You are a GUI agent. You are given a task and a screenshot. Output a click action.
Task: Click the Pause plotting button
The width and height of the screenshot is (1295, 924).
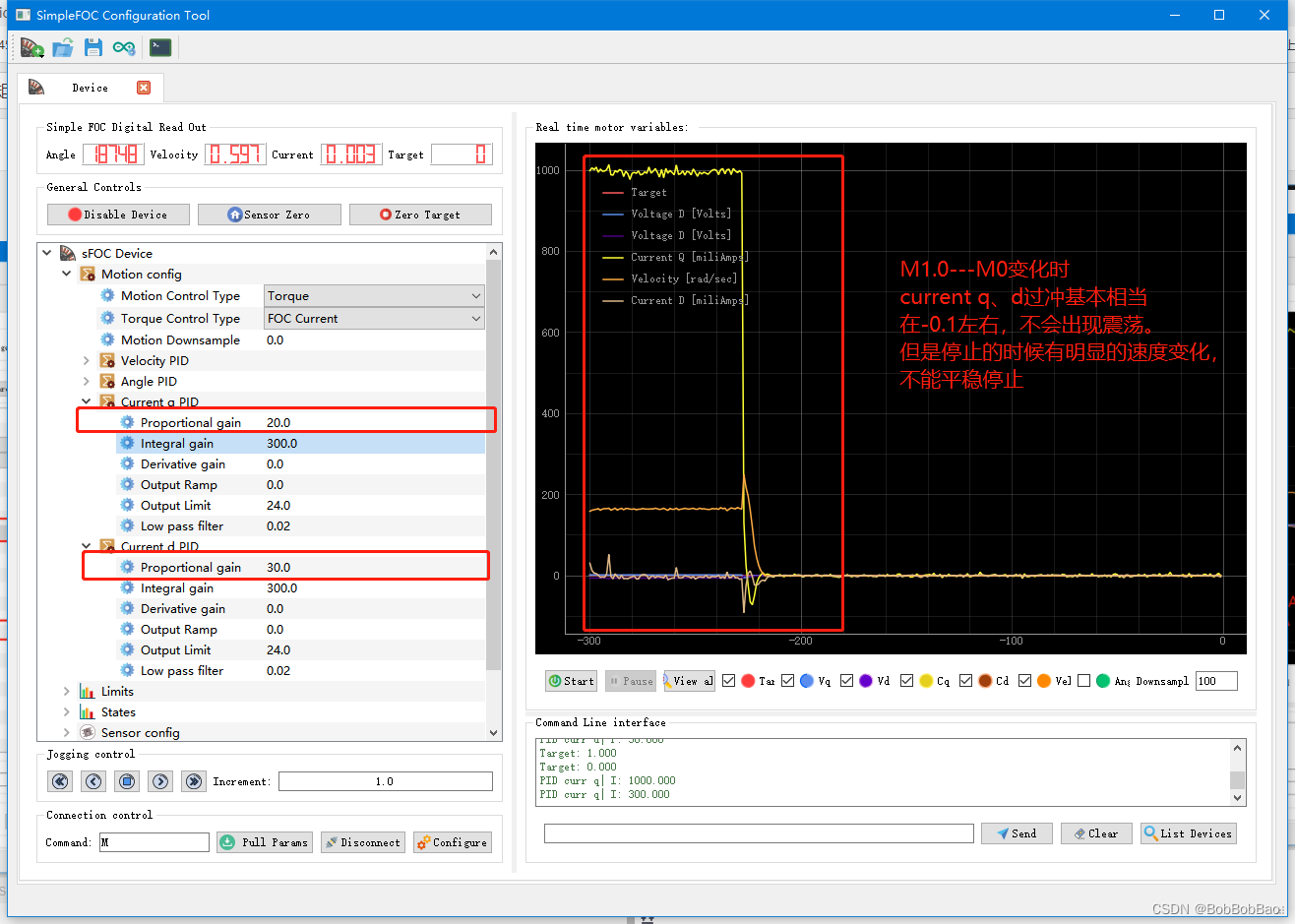point(630,681)
